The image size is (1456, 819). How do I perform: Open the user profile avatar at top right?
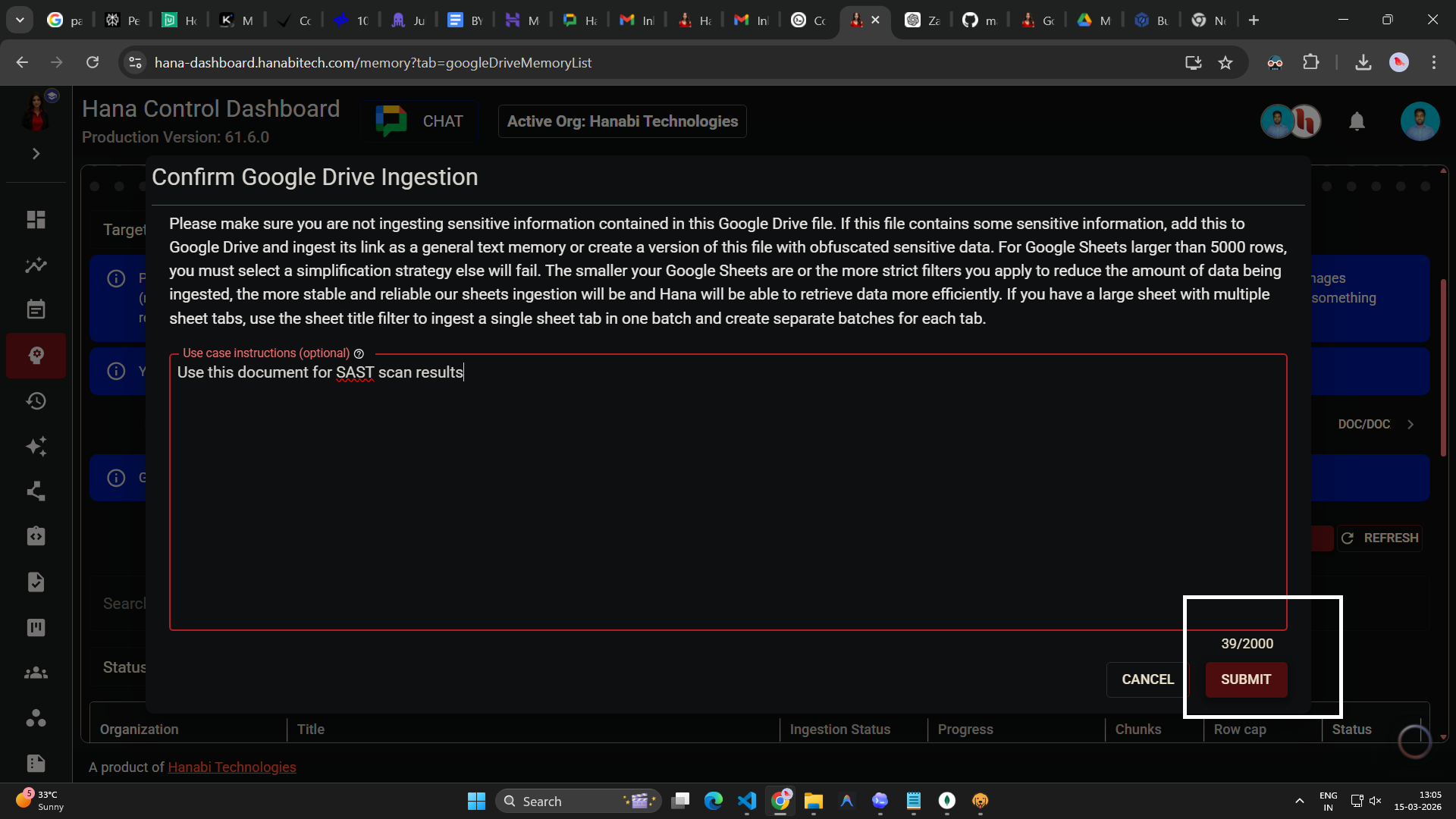coord(1419,121)
